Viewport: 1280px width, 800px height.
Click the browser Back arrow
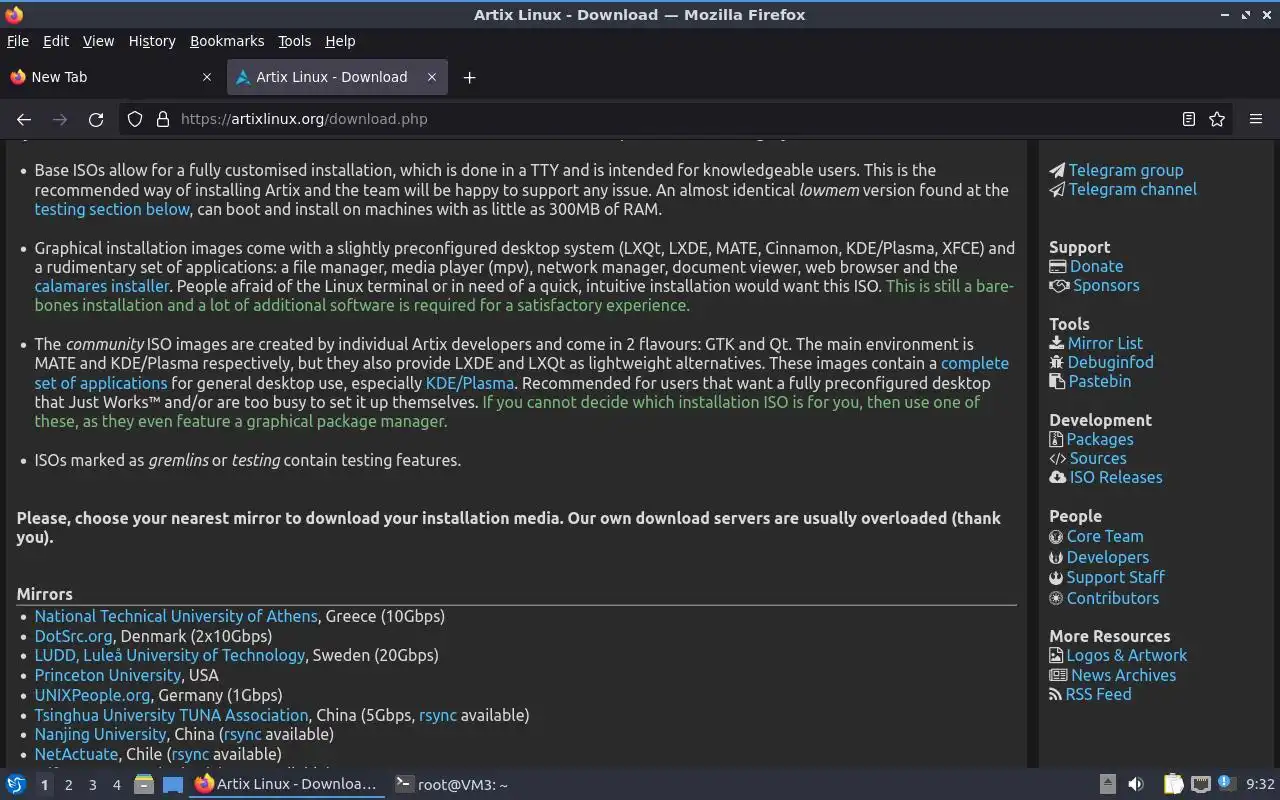[x=24, y=119]
